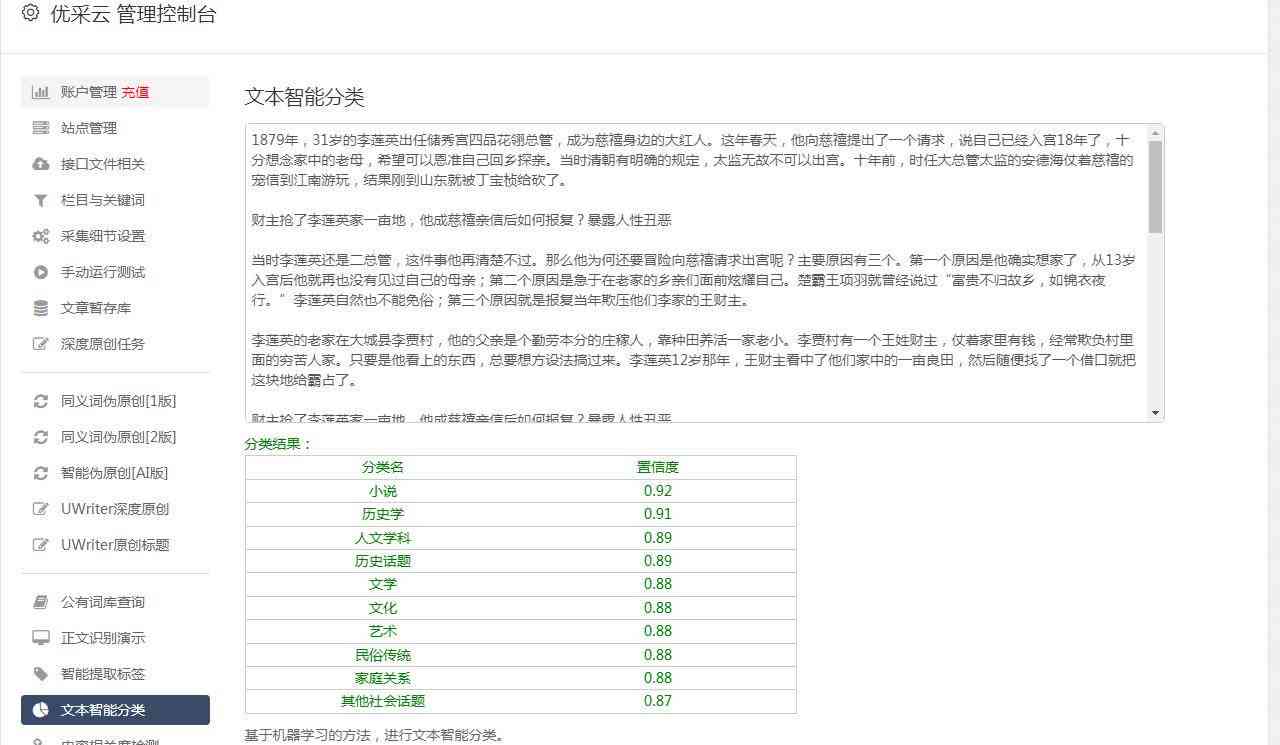The height and width of the screenshot is (745, 1280).
Task: Click the 分类名 column header
Action: click(383, 467)
